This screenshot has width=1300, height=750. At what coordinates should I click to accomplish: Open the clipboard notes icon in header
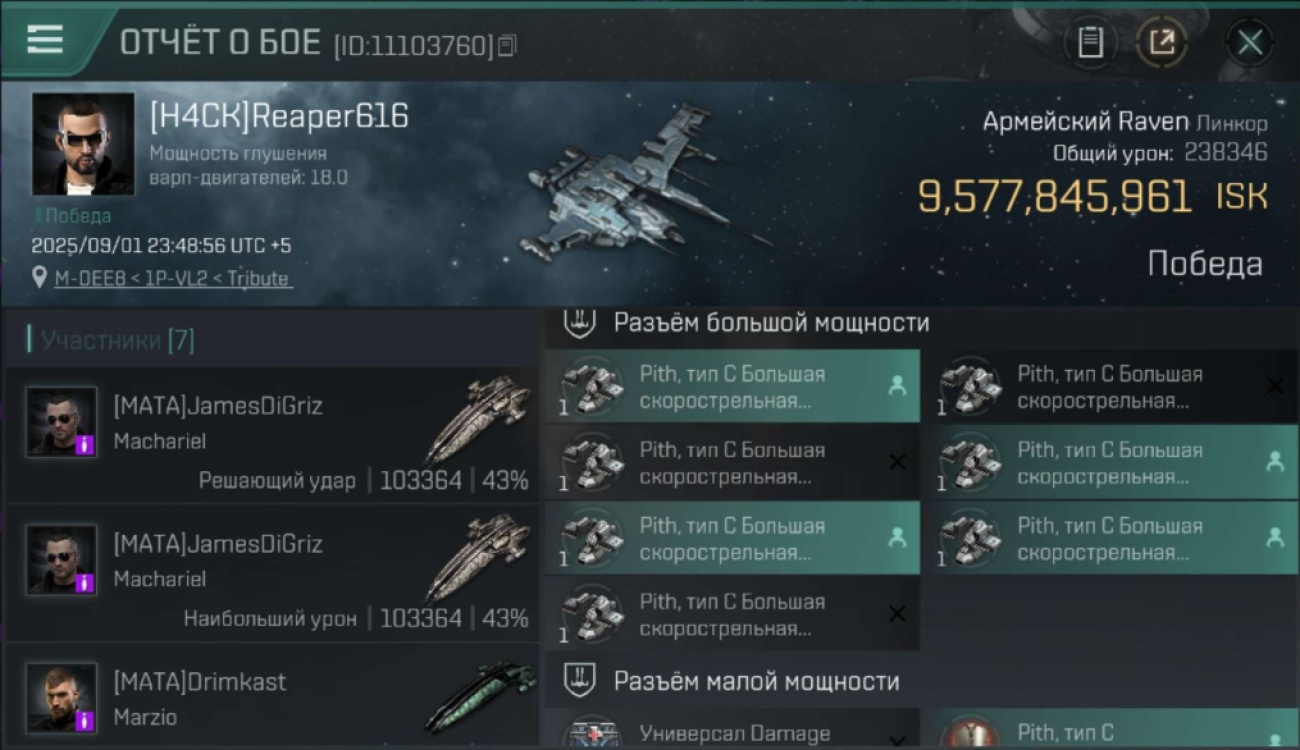coord(1091,42)
